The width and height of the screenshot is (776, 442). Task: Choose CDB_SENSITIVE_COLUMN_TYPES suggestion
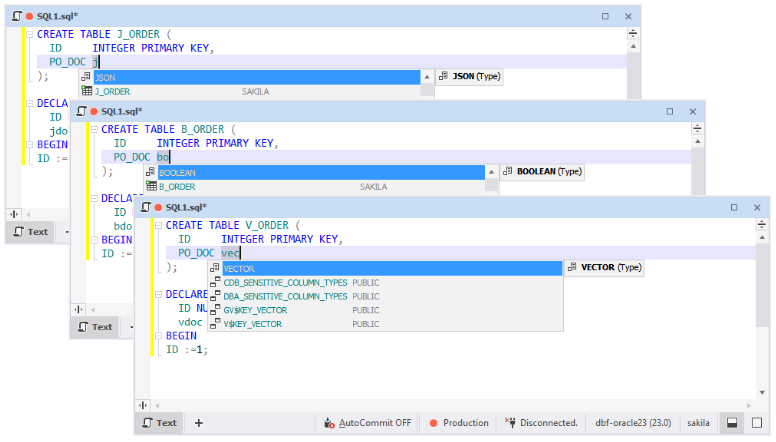tap(285, 282)
